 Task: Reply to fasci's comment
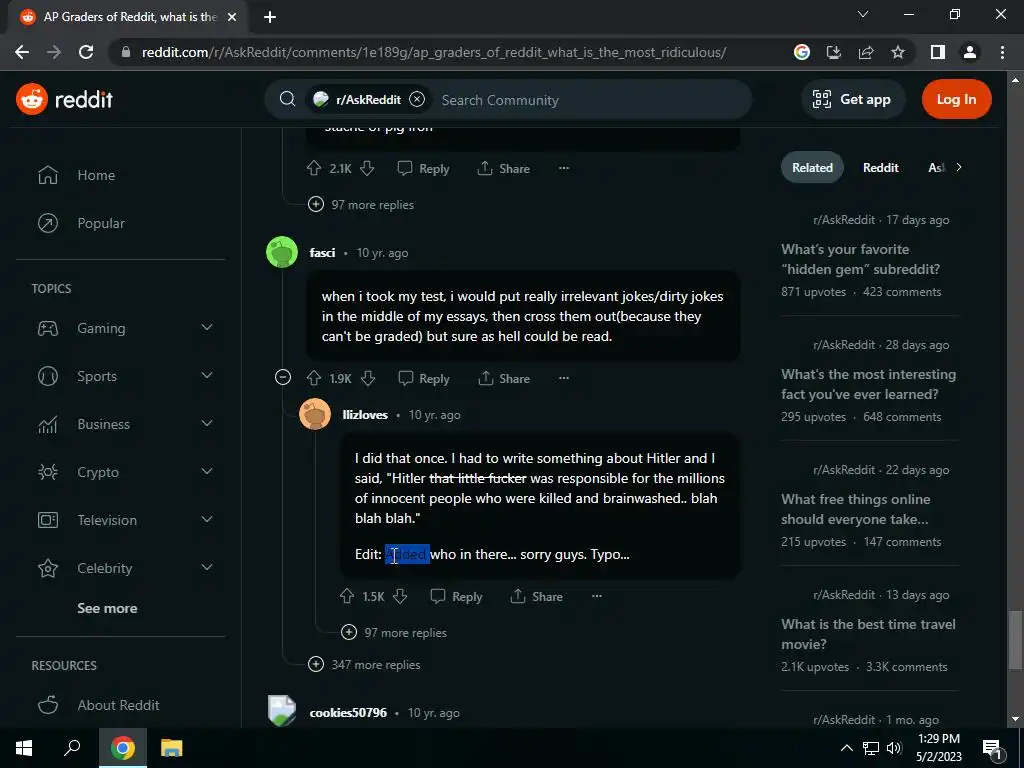pos(424,379)
